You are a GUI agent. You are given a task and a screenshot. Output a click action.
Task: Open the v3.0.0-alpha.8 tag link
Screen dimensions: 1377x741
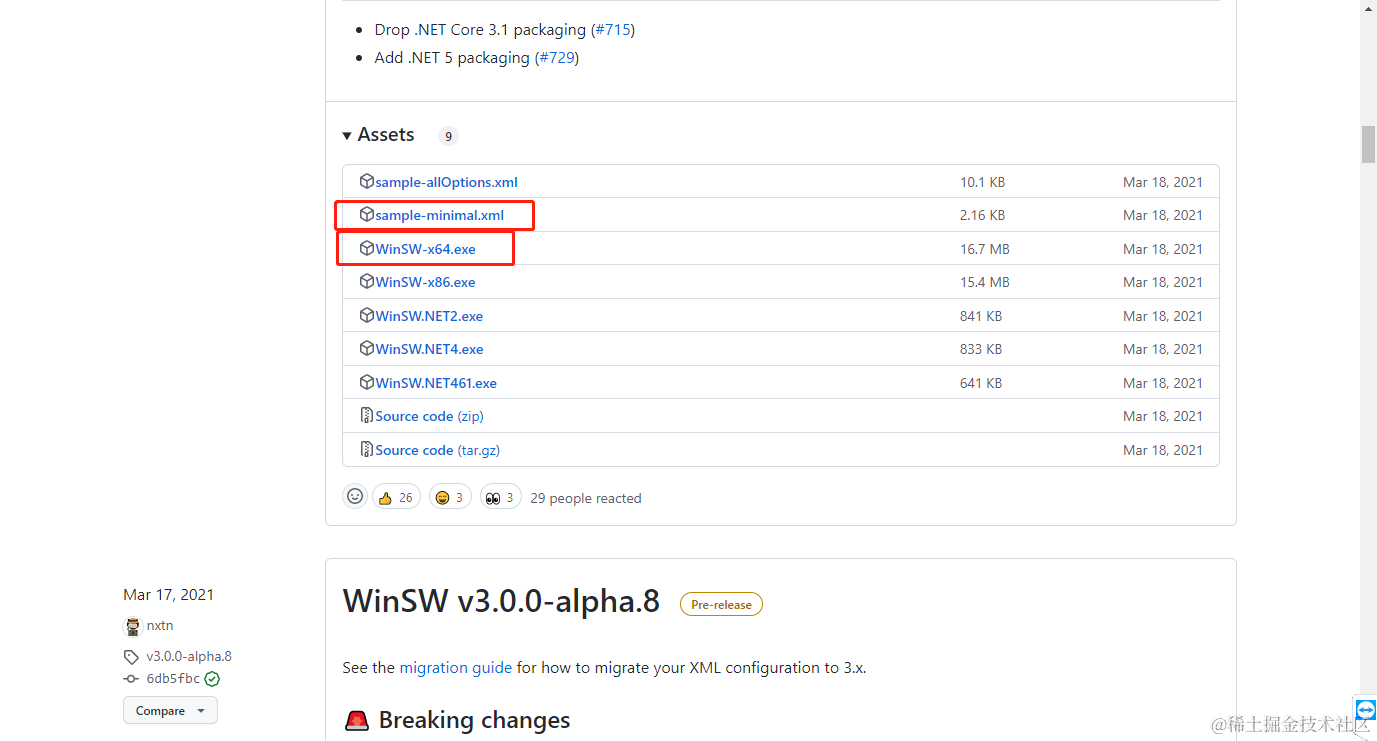189,656
